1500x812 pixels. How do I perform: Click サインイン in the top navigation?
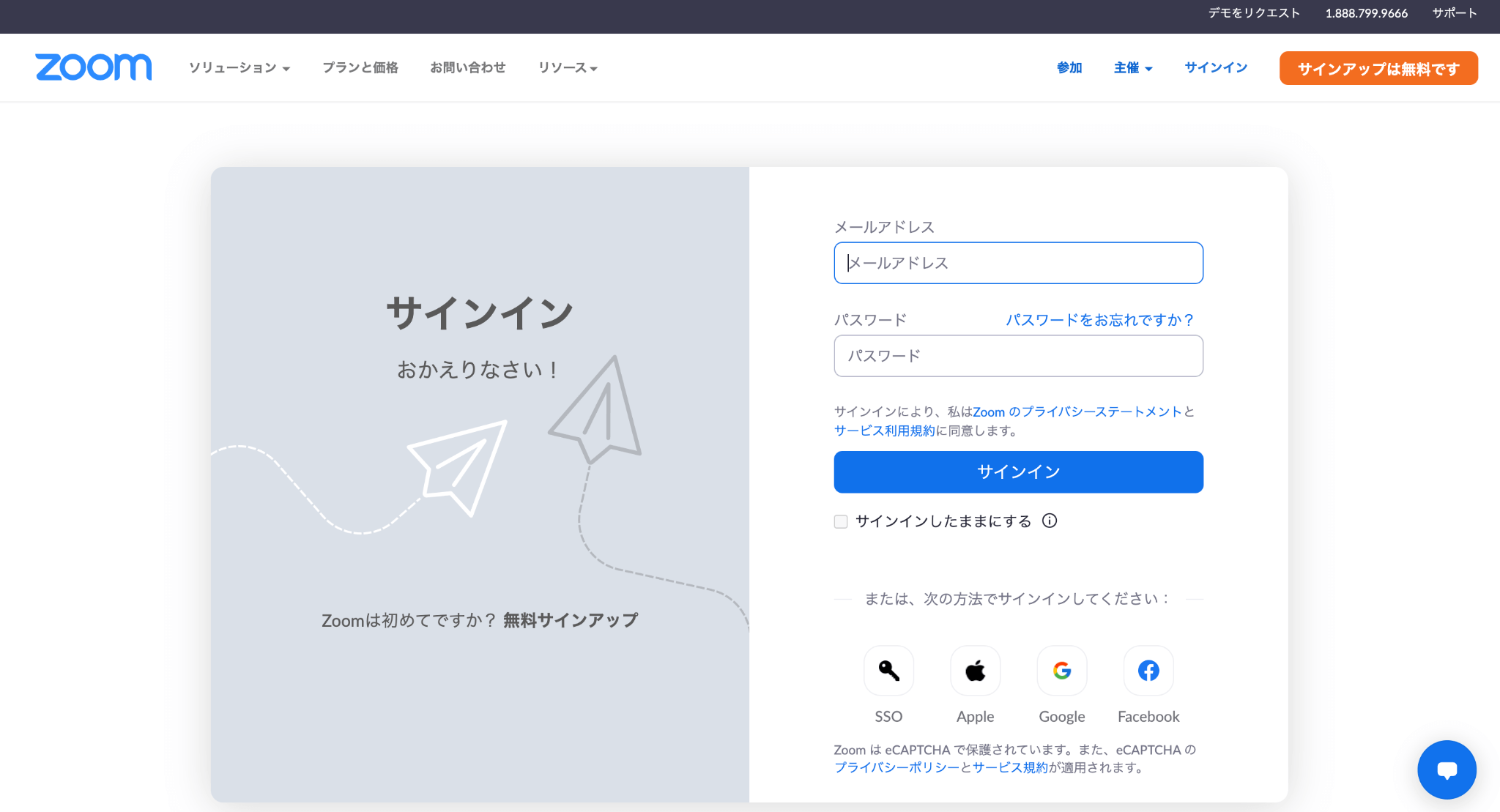[1216, 67]
